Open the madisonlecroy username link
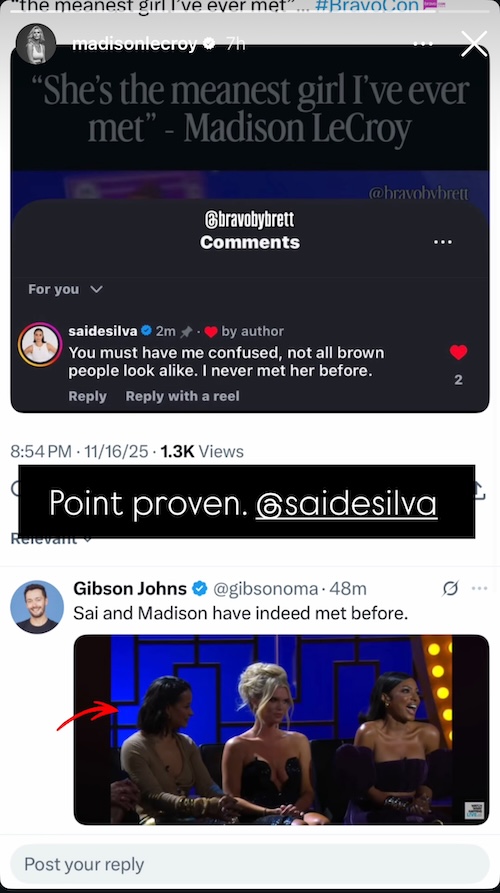This screenshot has width=500, height=893. pos(137,44)
